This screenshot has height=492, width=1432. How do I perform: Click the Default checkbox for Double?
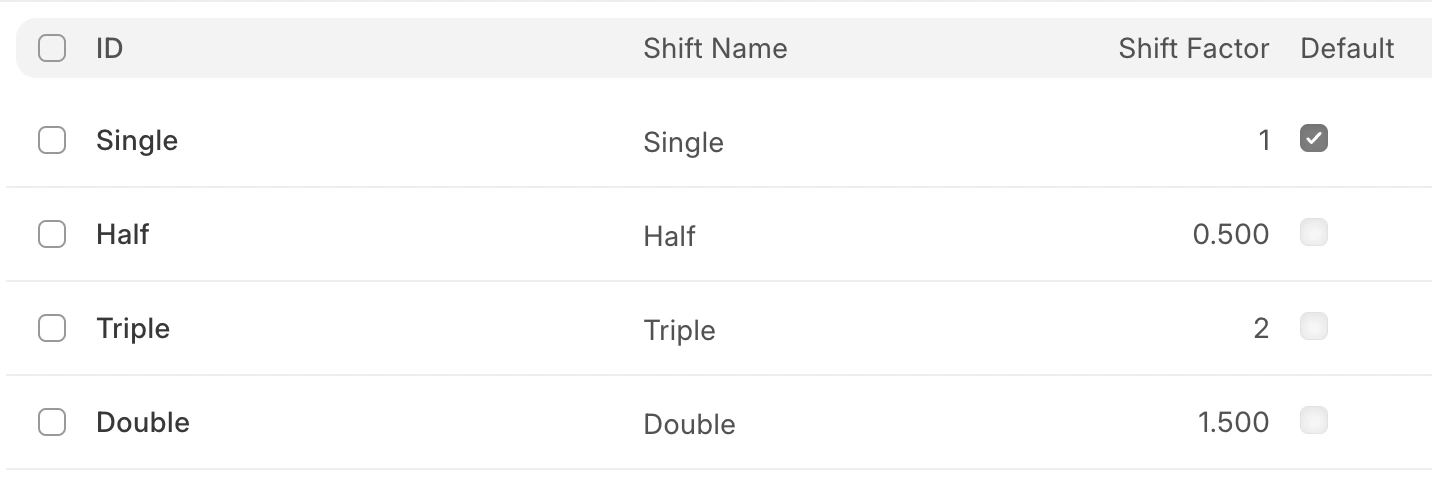click(x=1313, y=421)
